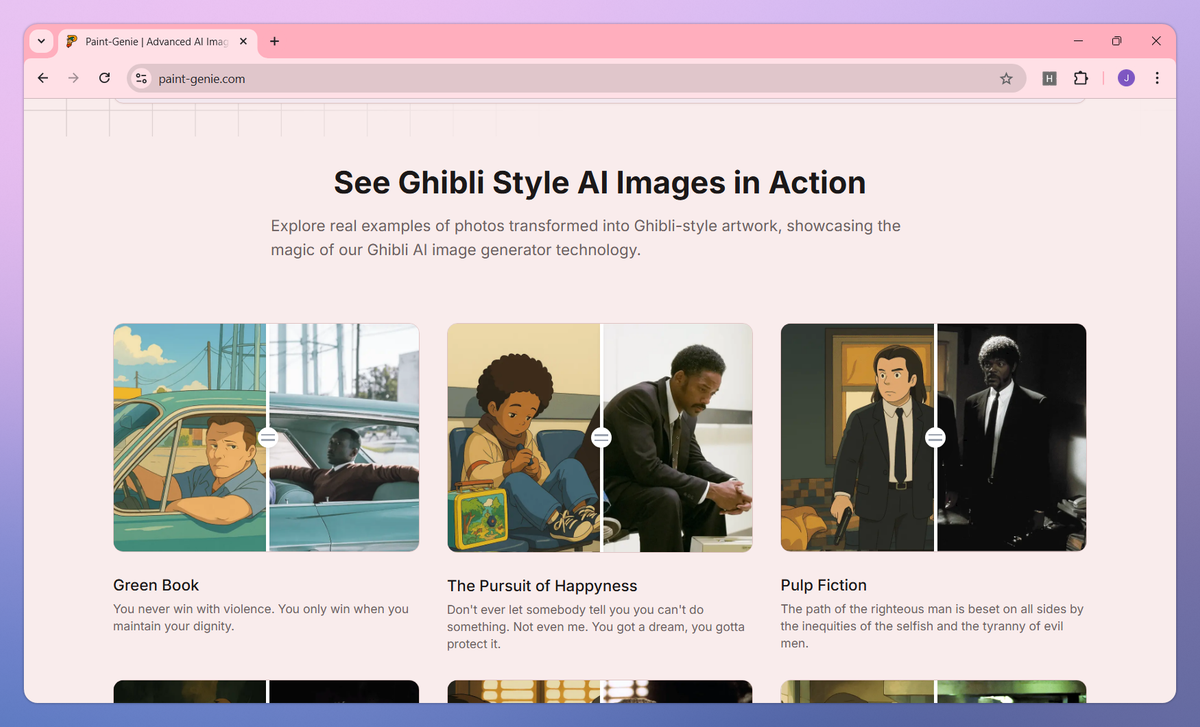The width and height of the screenshot is (1200, 727).
Task: Select the Paint-Genie browser tab
Action: pyautogui.click(x=157, y=42)
